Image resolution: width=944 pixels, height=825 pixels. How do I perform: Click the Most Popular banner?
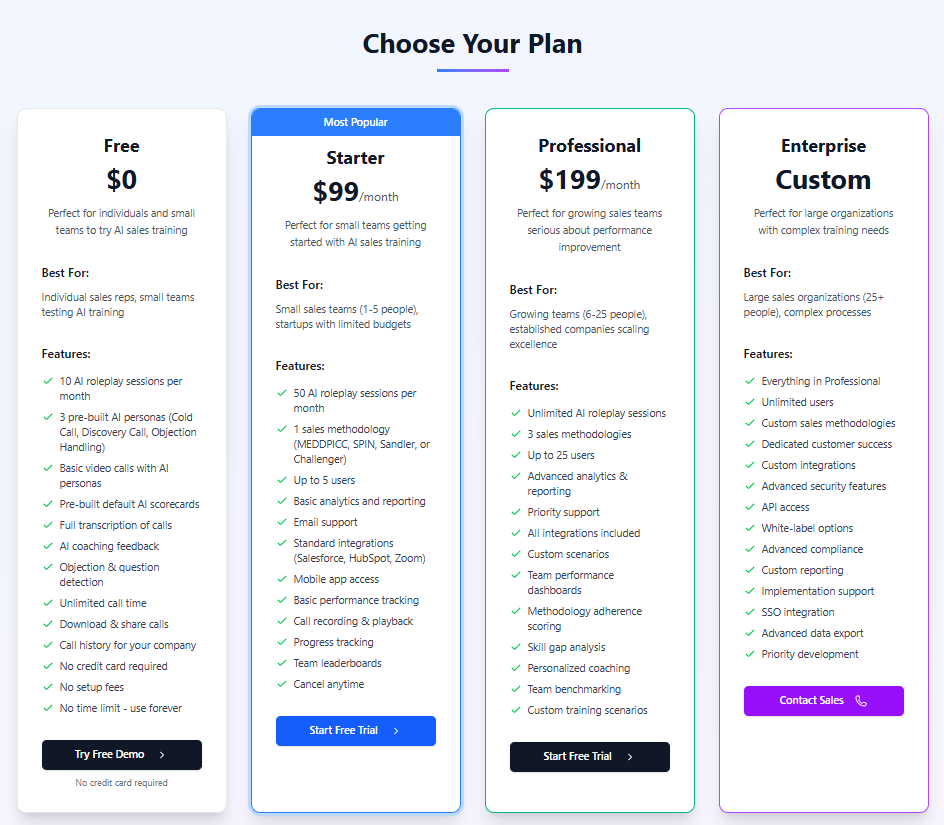tap(355, 122)
